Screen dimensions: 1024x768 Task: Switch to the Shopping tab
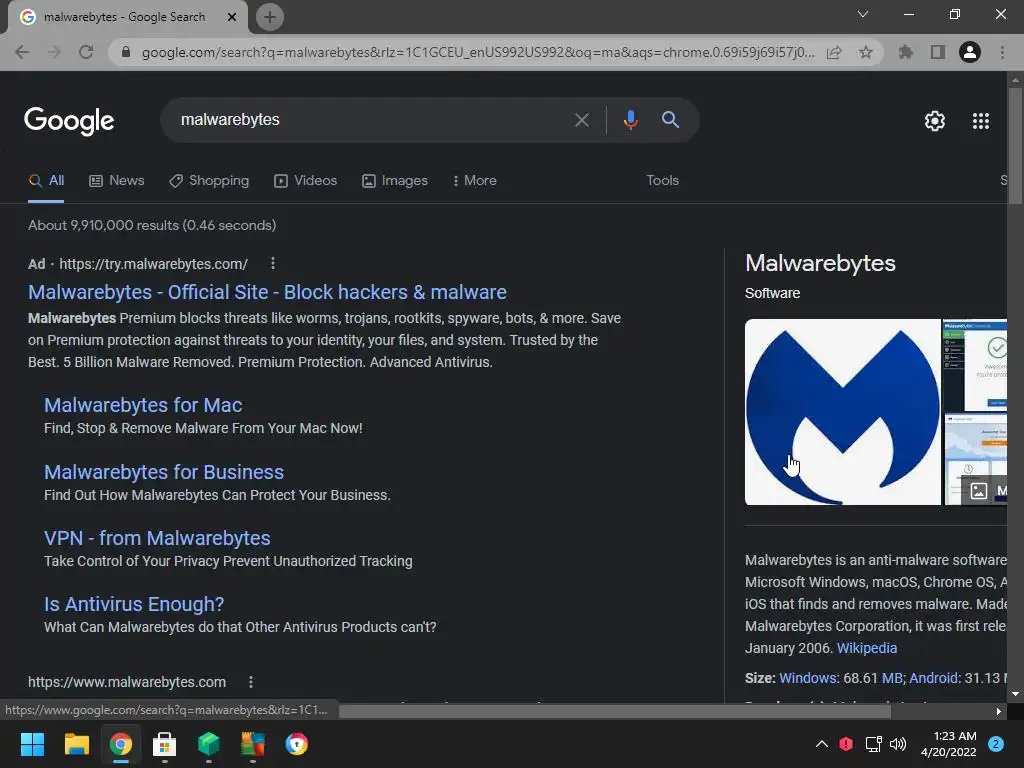click(x=209, y=181)
